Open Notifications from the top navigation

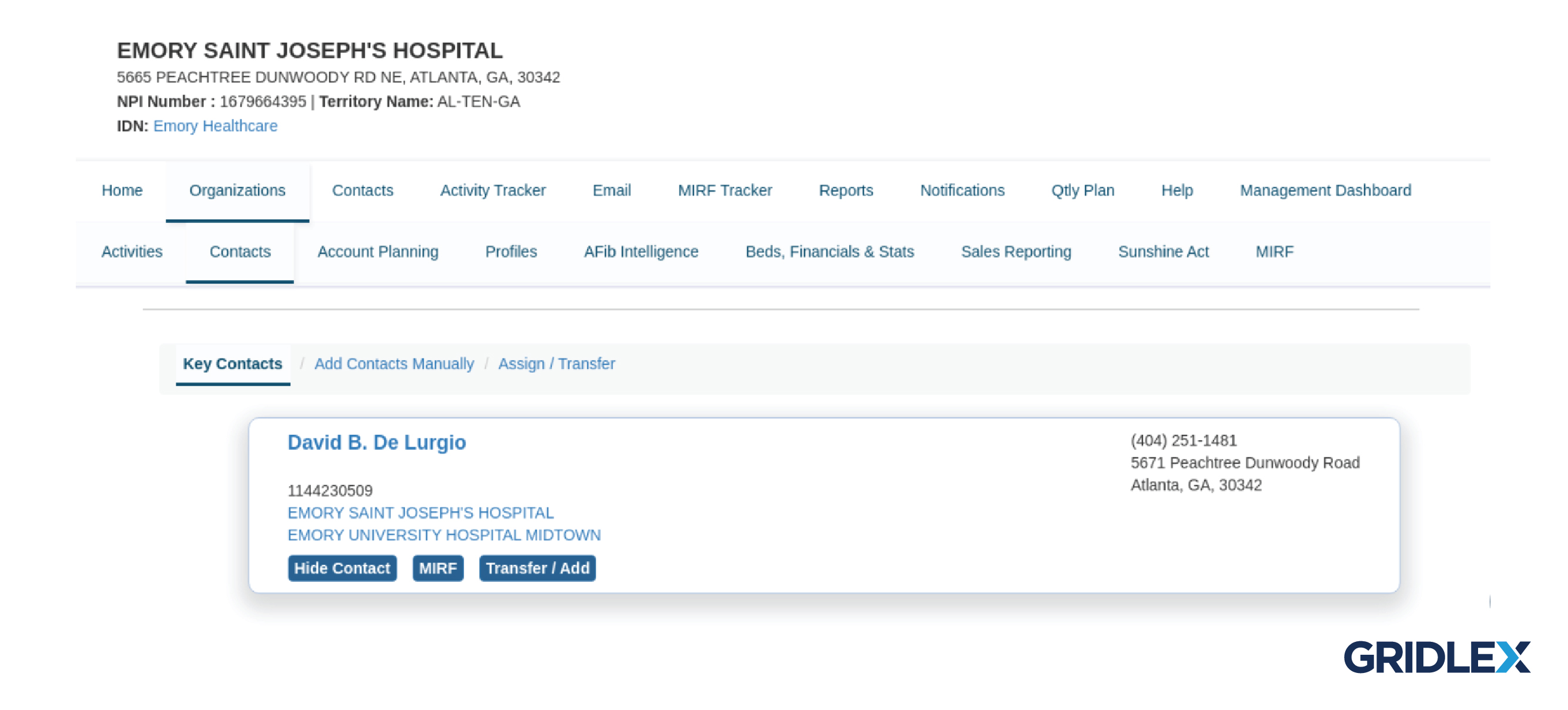click(962, 190)
